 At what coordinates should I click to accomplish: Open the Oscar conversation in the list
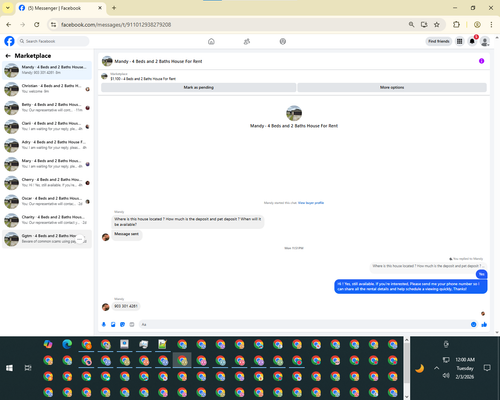pos(47,201)
